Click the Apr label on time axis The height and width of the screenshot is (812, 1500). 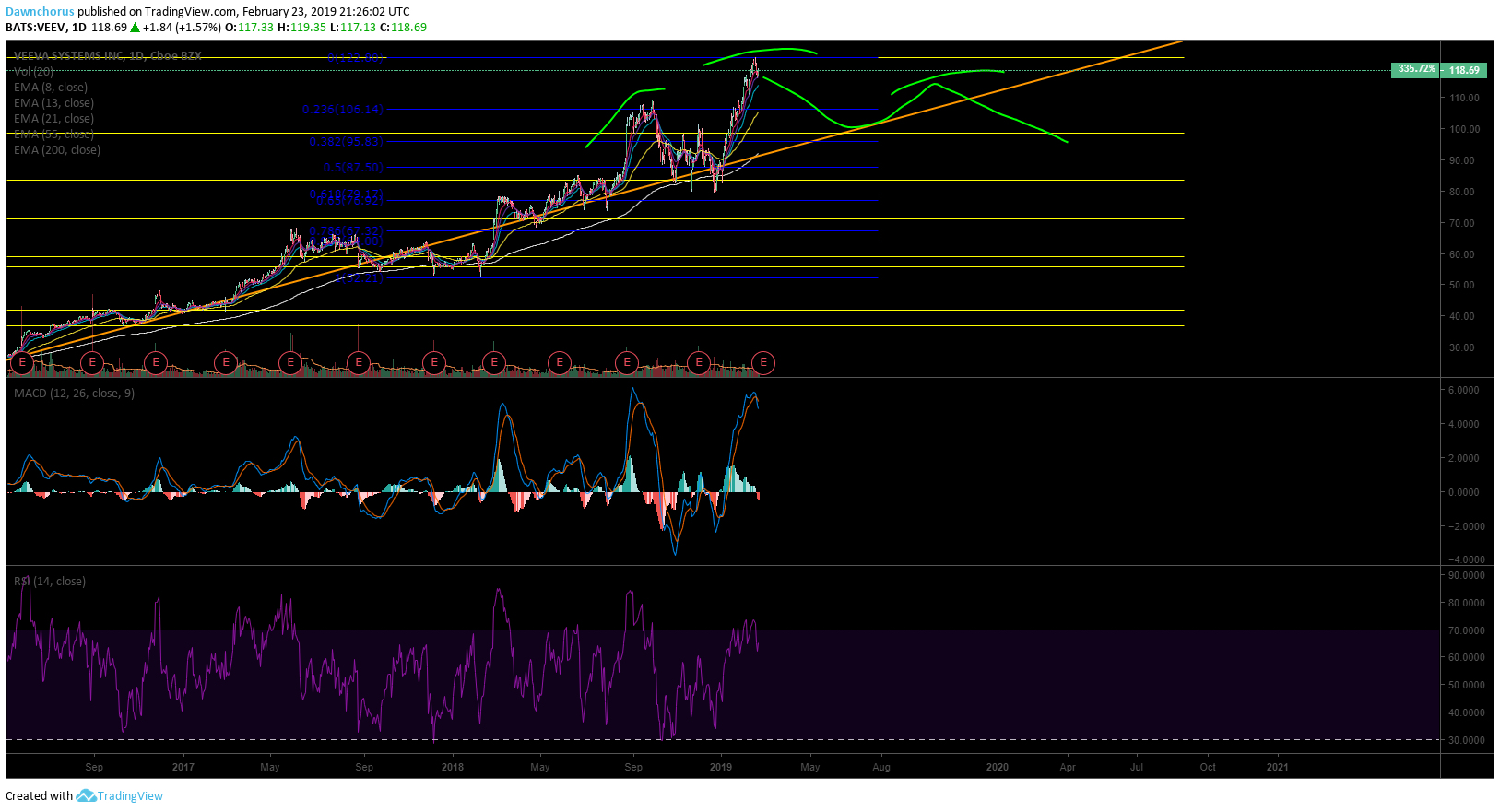click(1068, 767)
